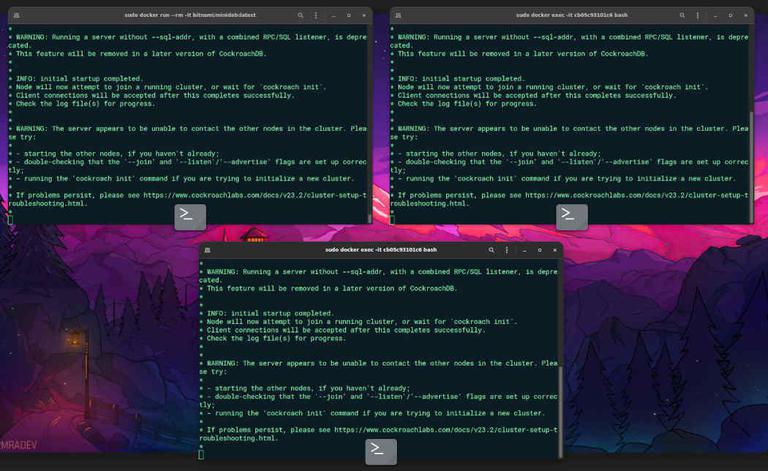Image resolution: width=768 pixels, height=471 pixels.
Task: Minimize the top-right docker exec terminal
Action: pos(715,16)
